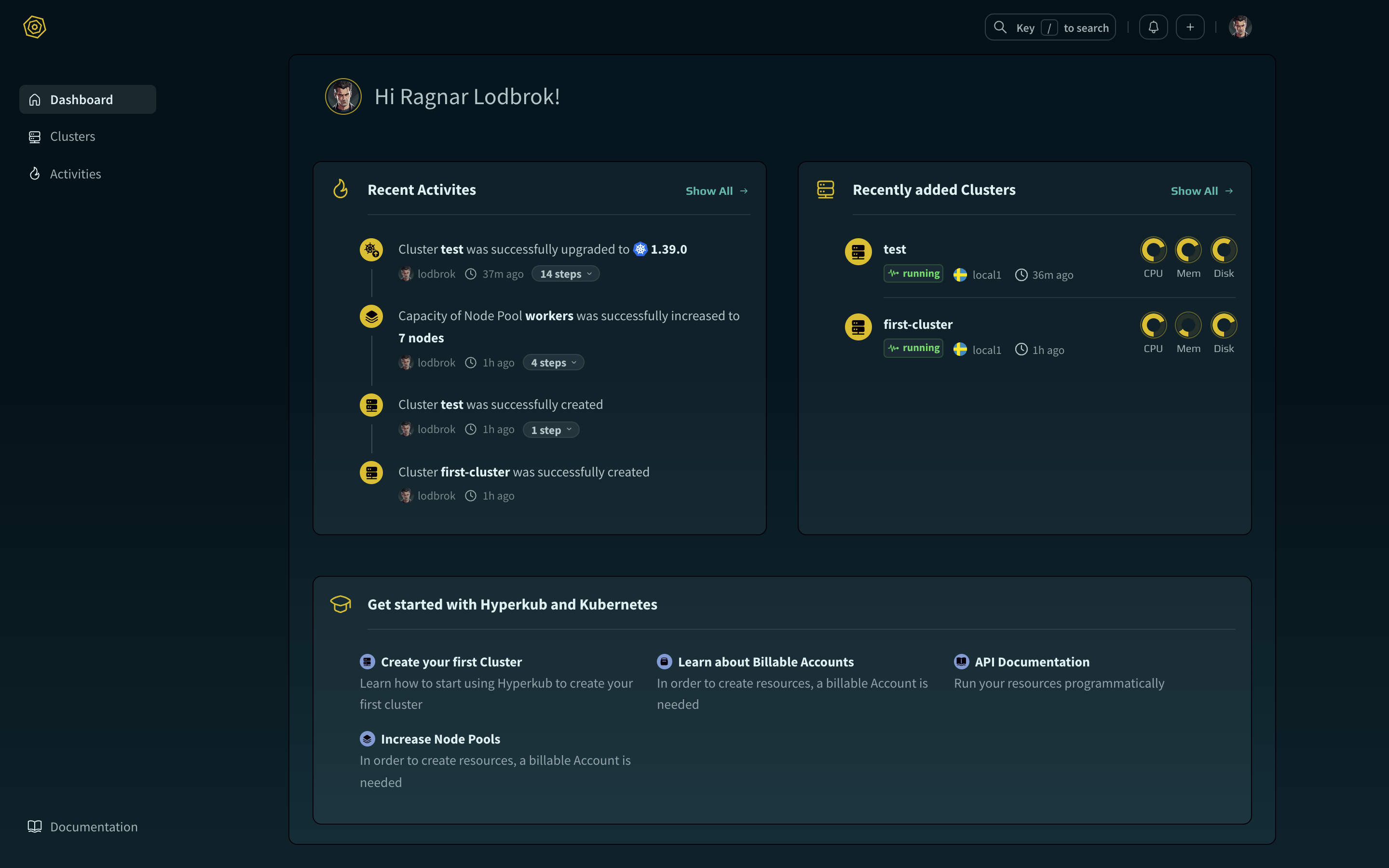Click the search magnifier icon
This screenshot has height=868, width=1389.
click(x=1000, y=27)
